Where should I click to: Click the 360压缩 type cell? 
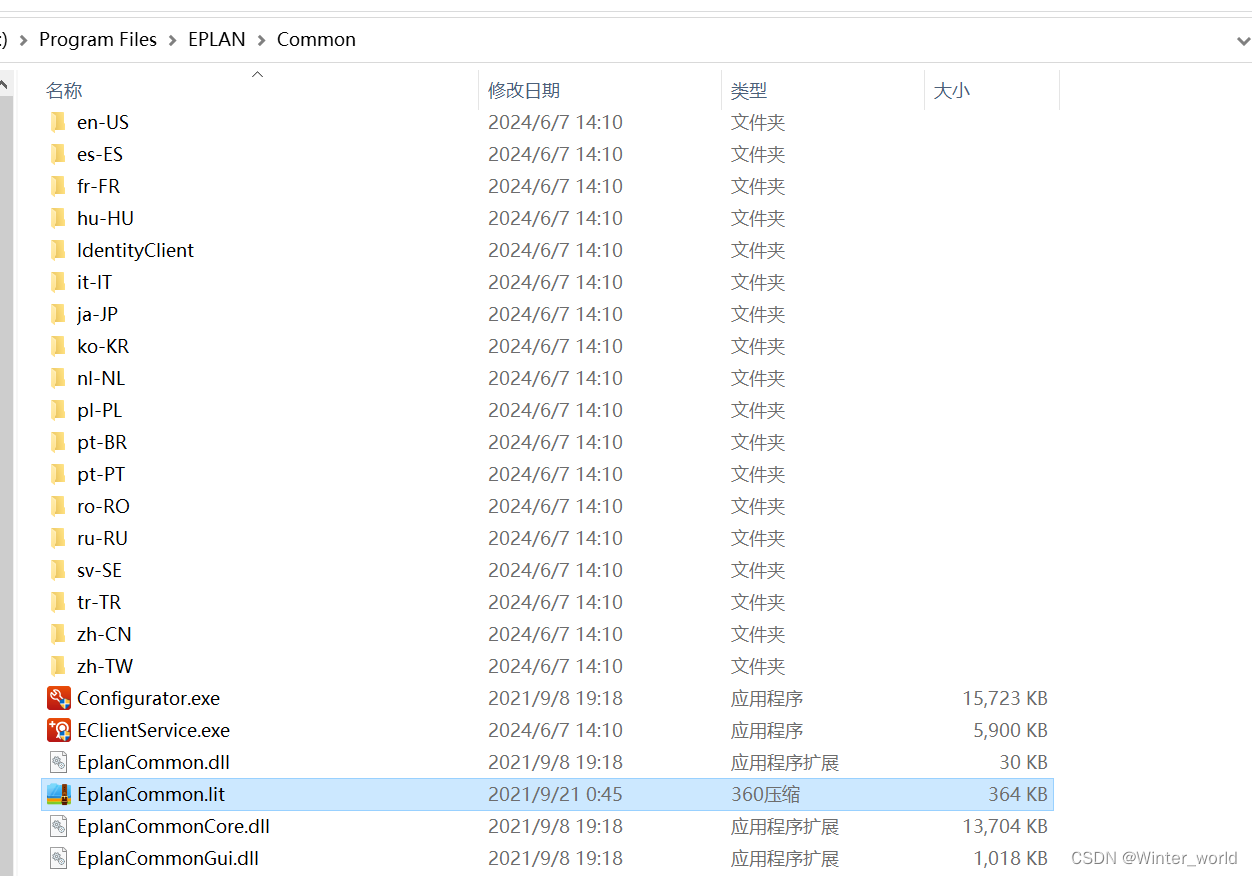(765, 794)
